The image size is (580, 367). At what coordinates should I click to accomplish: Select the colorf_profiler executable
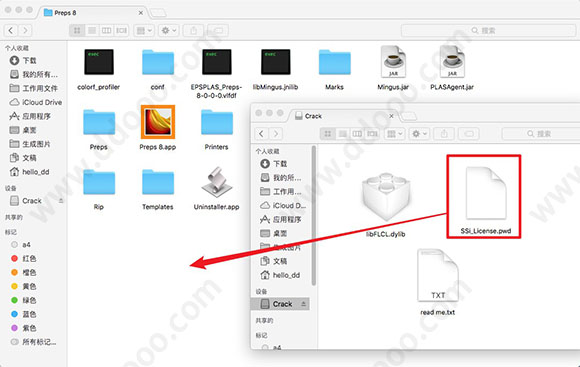99,62
